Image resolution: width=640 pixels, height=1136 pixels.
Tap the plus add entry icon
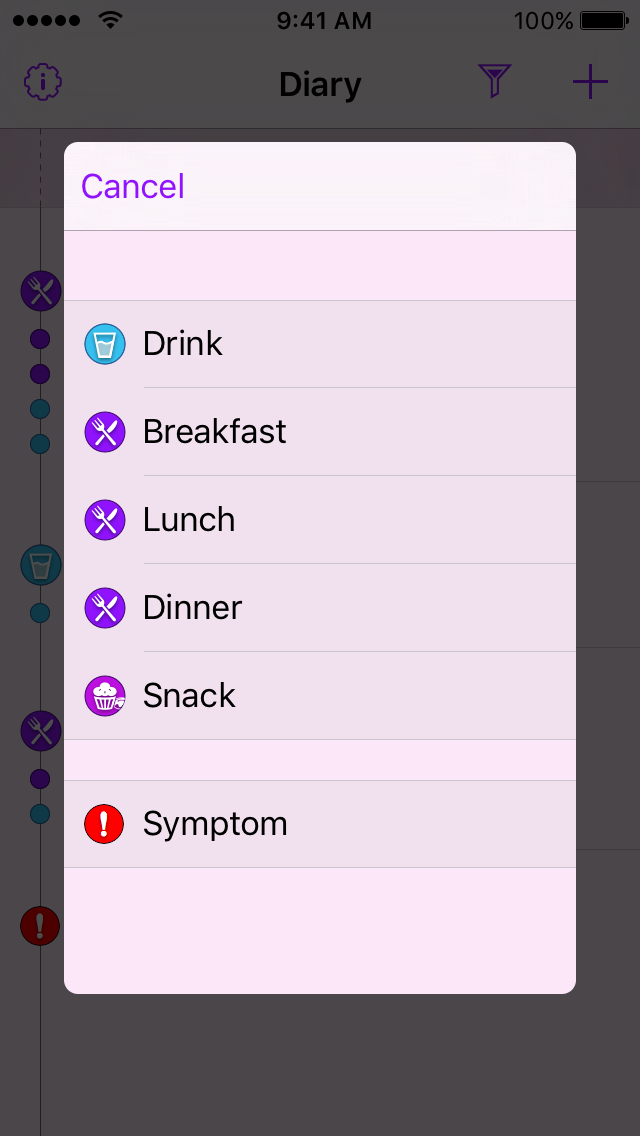tap(590, 82)
